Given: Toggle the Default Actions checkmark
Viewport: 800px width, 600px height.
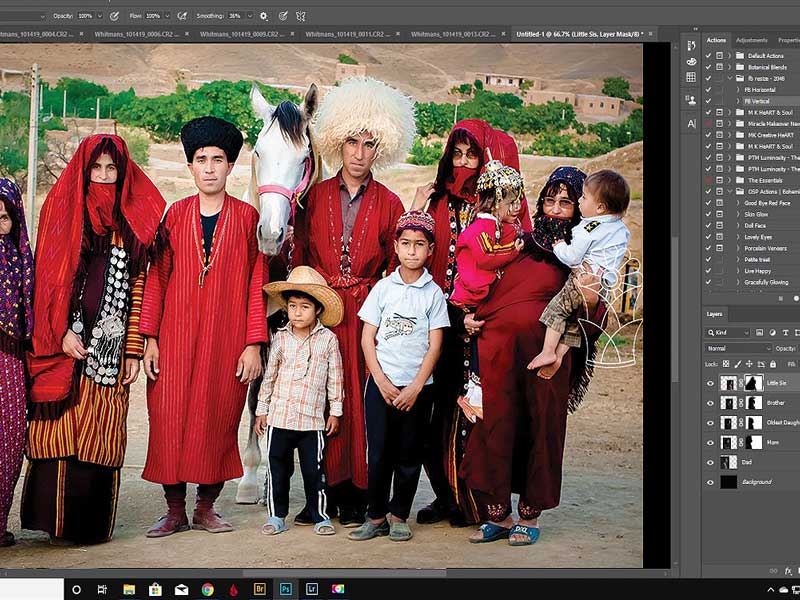Looking at the screenshot, I should pos(708,55).
